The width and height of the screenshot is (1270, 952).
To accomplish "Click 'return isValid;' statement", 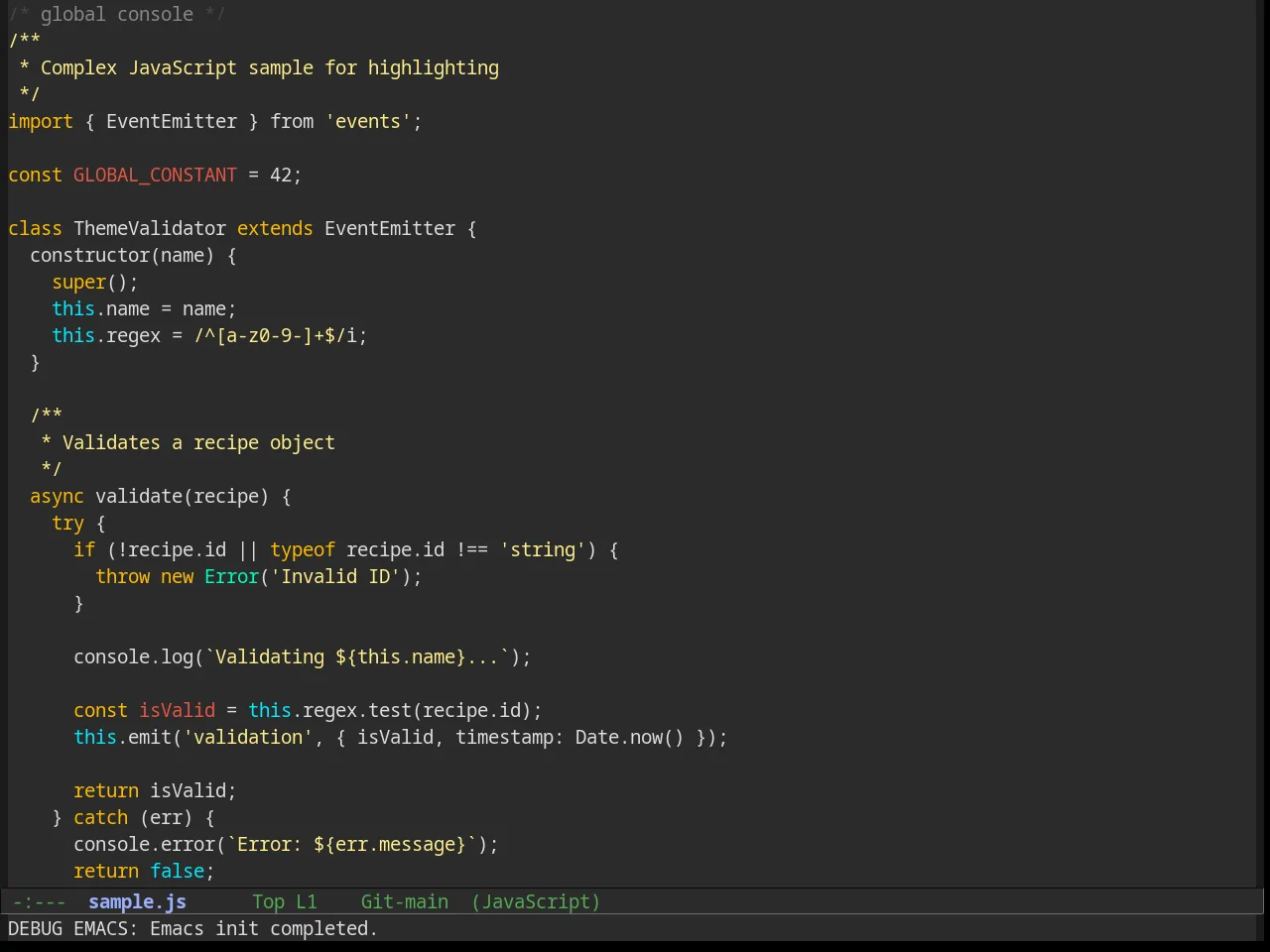I will (x=155, y=790).
